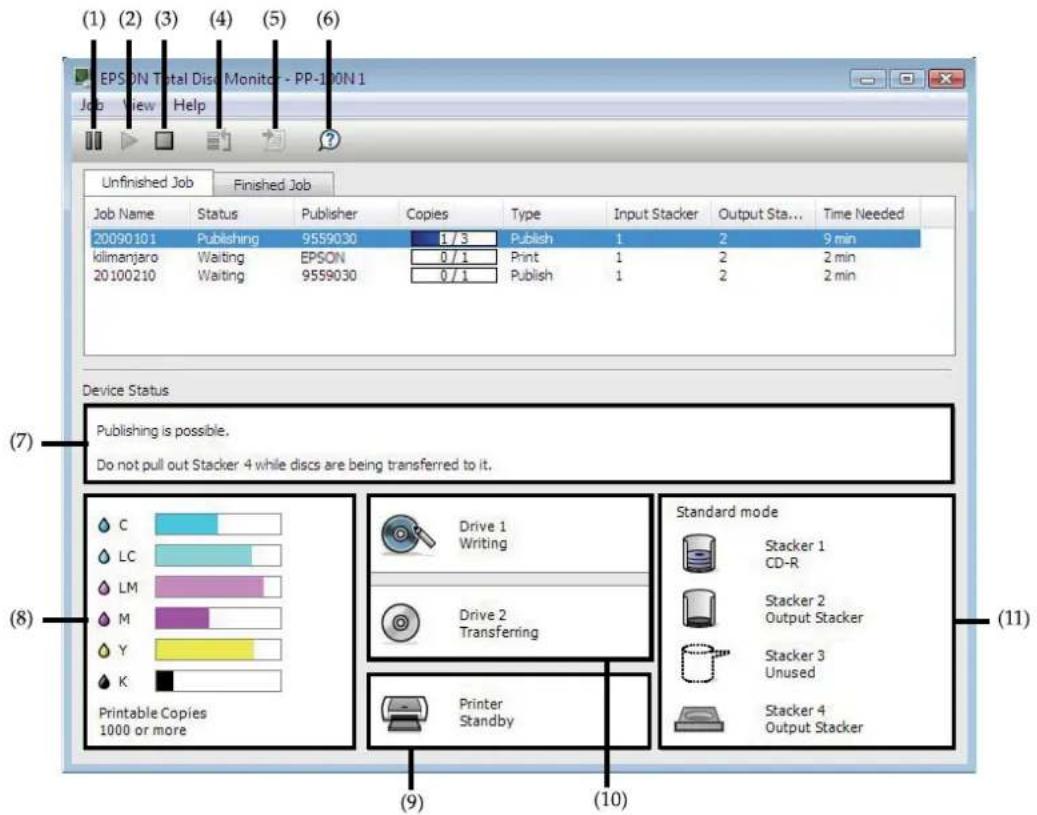
Task: Click the Print type cell for kilimanjaro
Action: [x=524, y=257]
